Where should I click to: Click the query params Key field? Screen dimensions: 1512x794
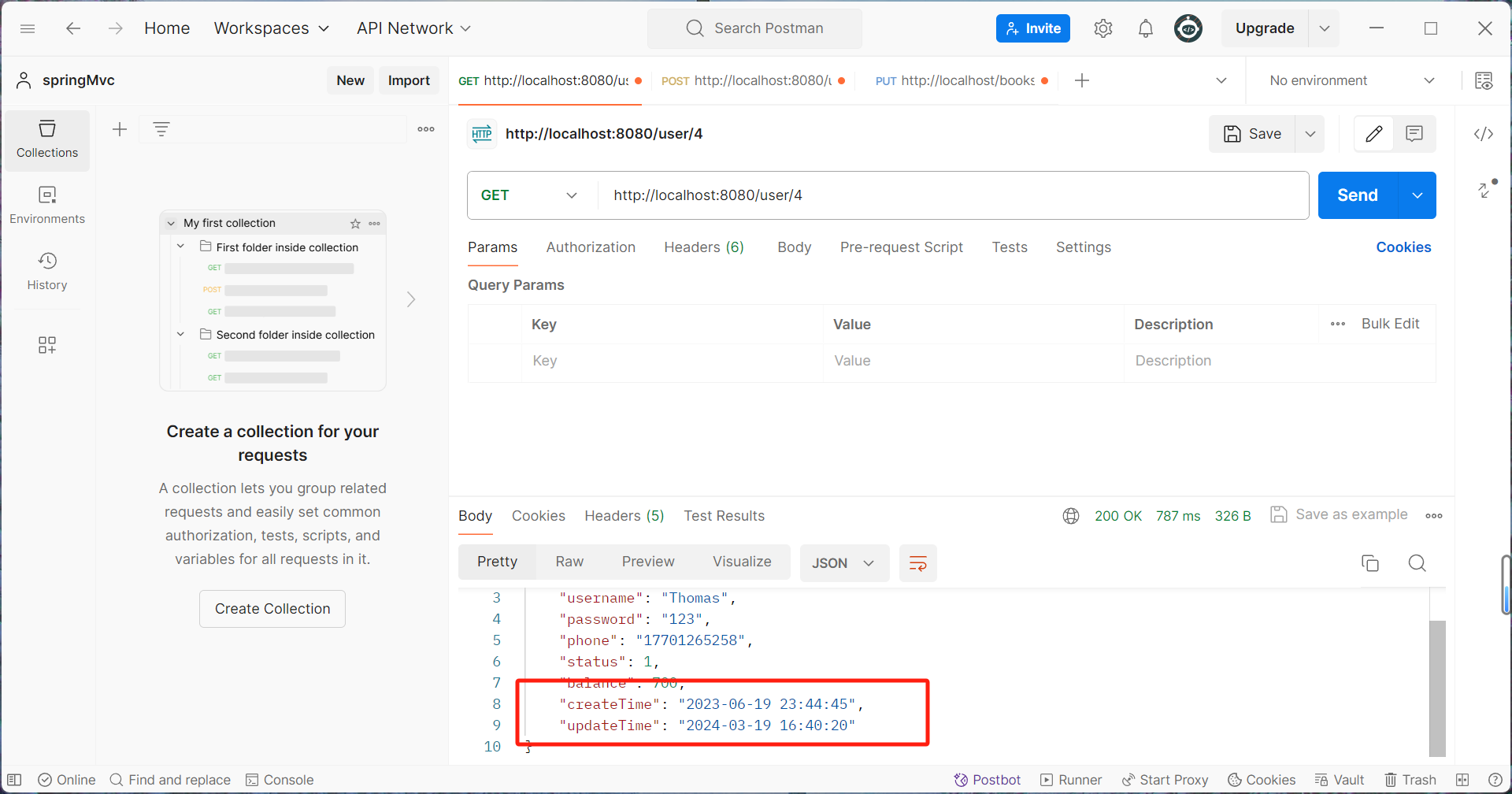673,361
